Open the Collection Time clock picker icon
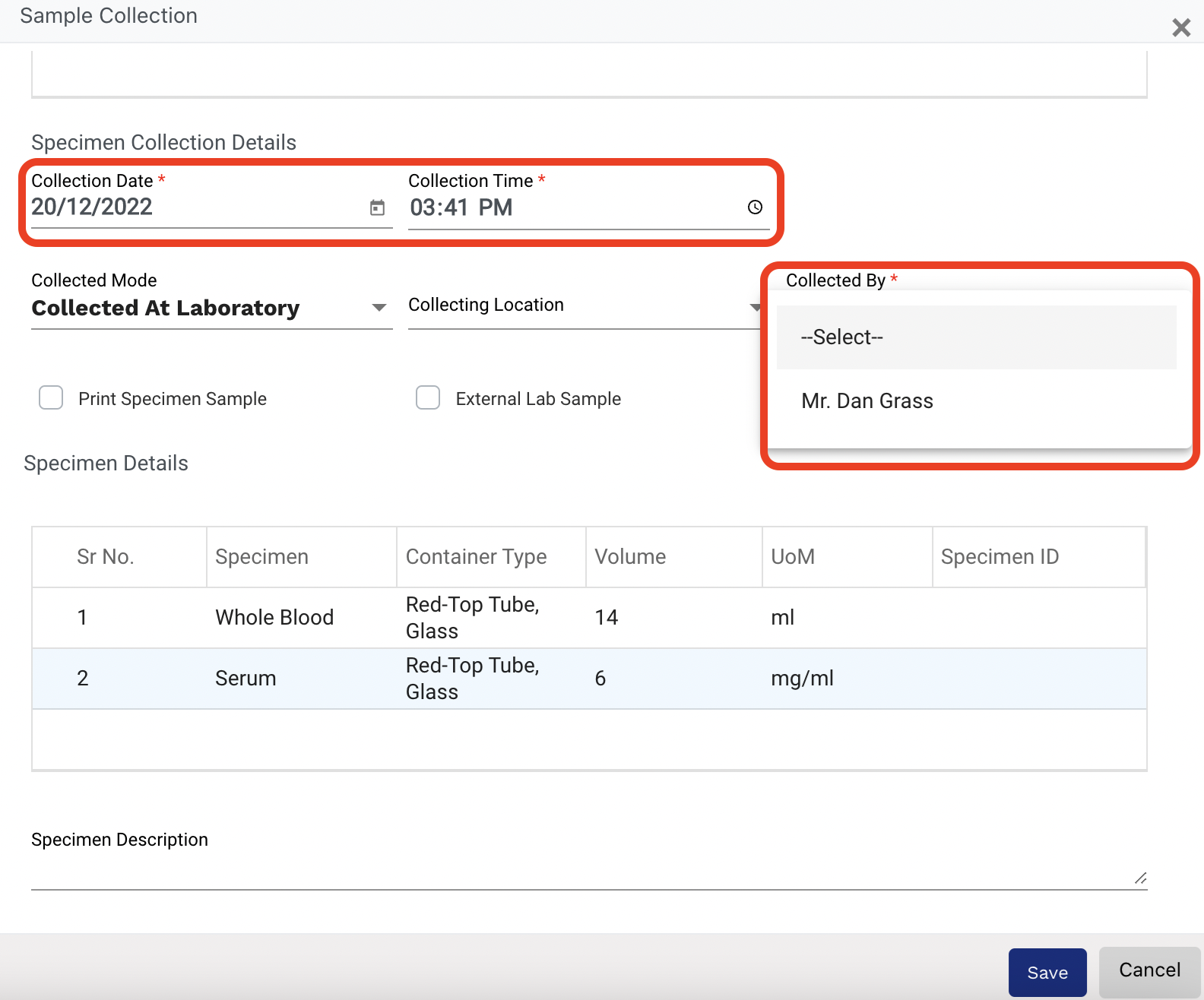 755,207
